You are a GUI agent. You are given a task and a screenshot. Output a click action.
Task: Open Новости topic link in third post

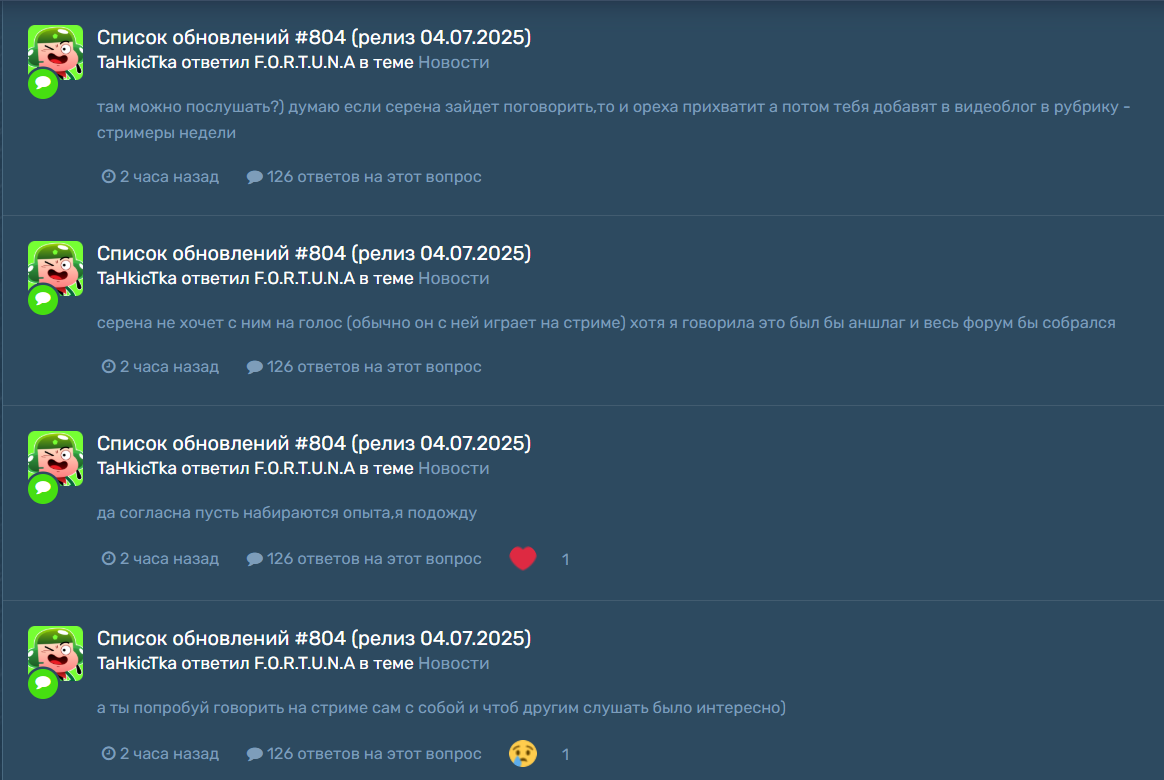tap(454, 468)
